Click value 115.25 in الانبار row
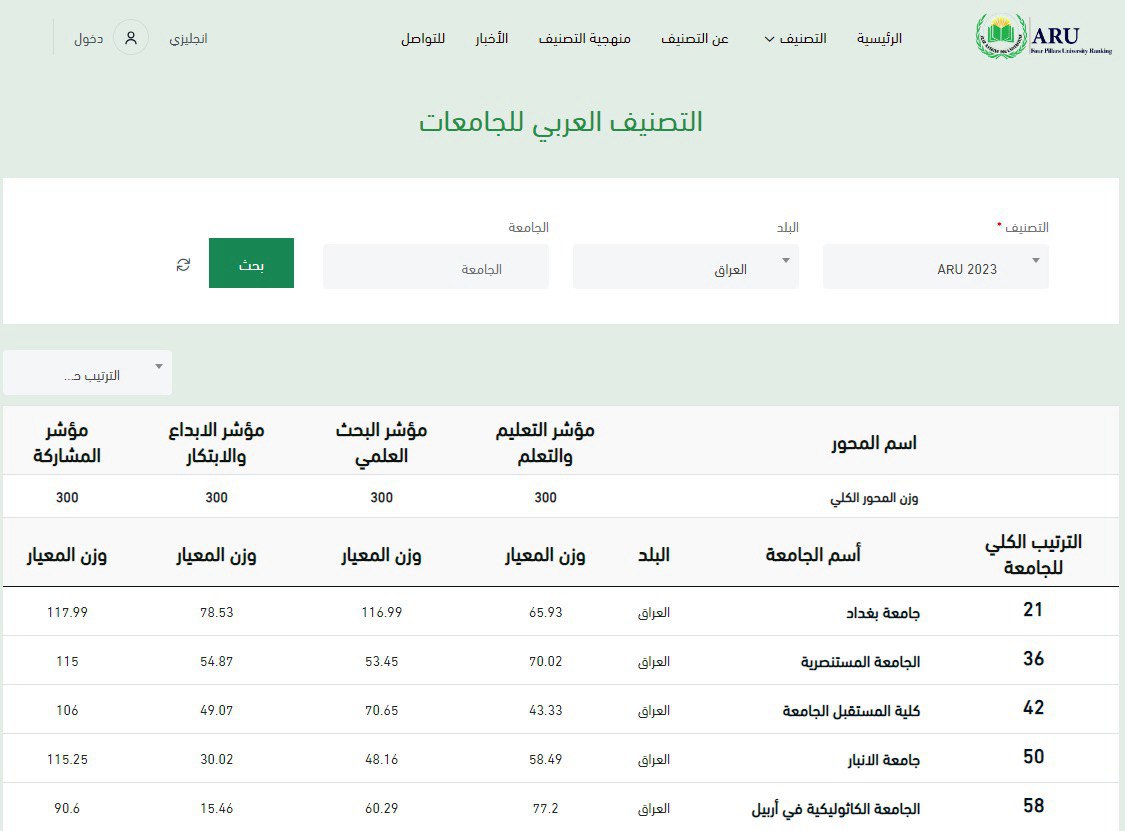 (67, 759)
